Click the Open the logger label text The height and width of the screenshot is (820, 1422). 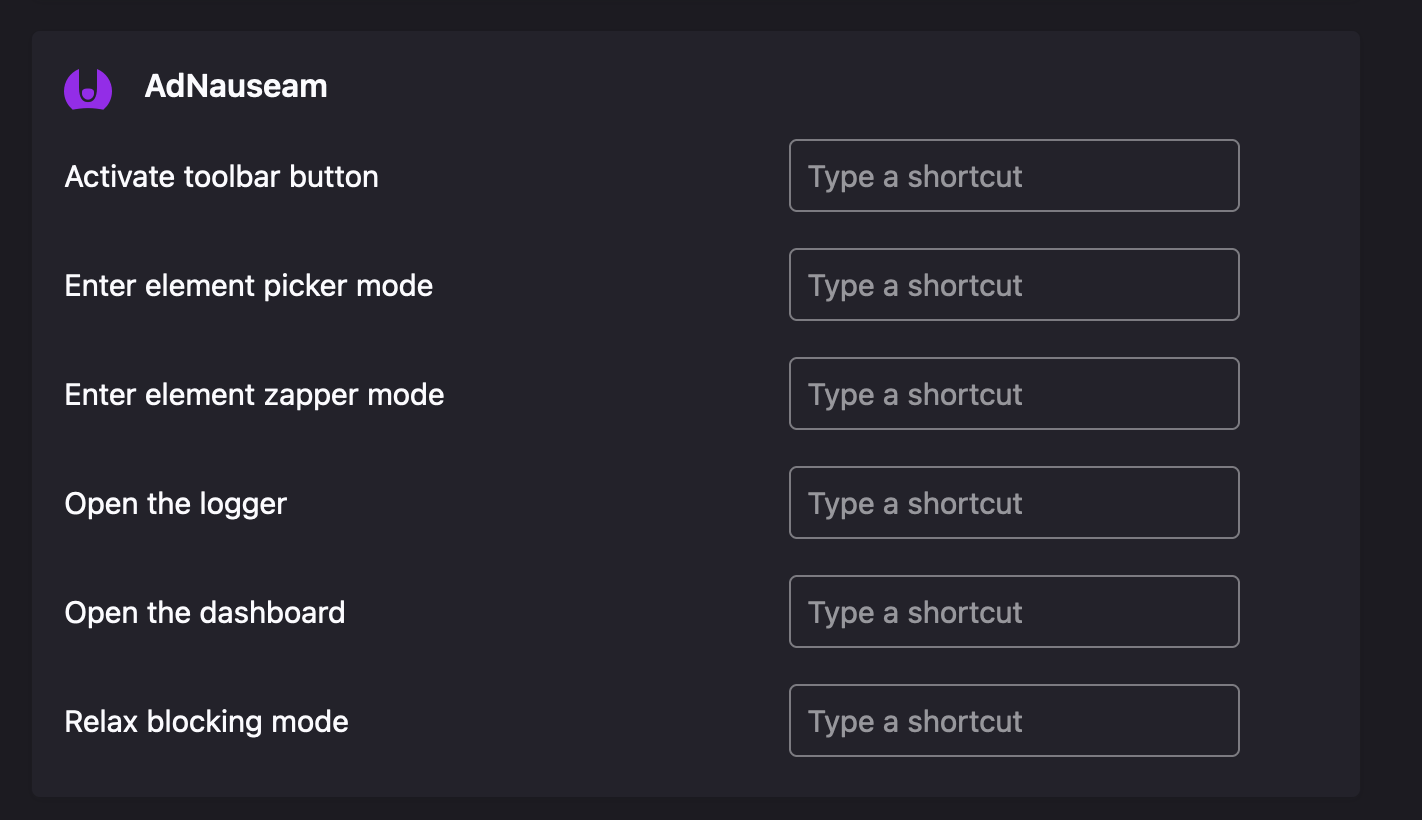[x=175, y=503]
